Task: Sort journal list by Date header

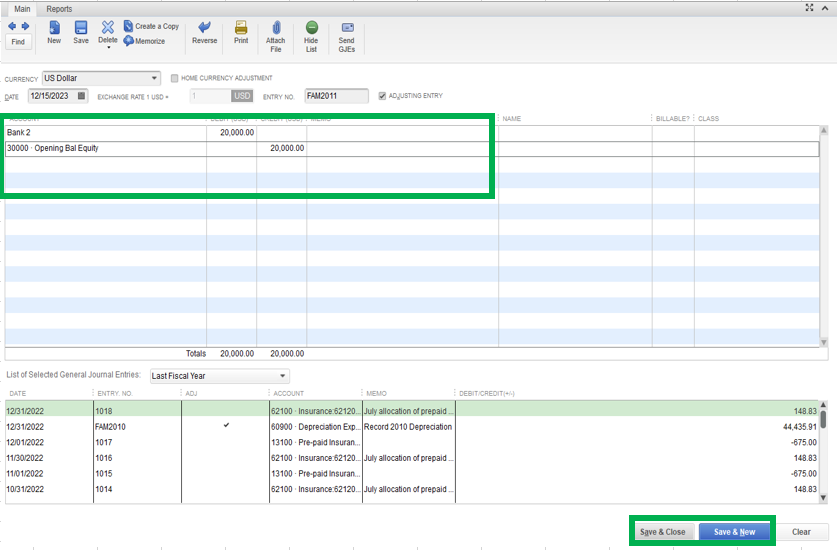Action: 18,394
